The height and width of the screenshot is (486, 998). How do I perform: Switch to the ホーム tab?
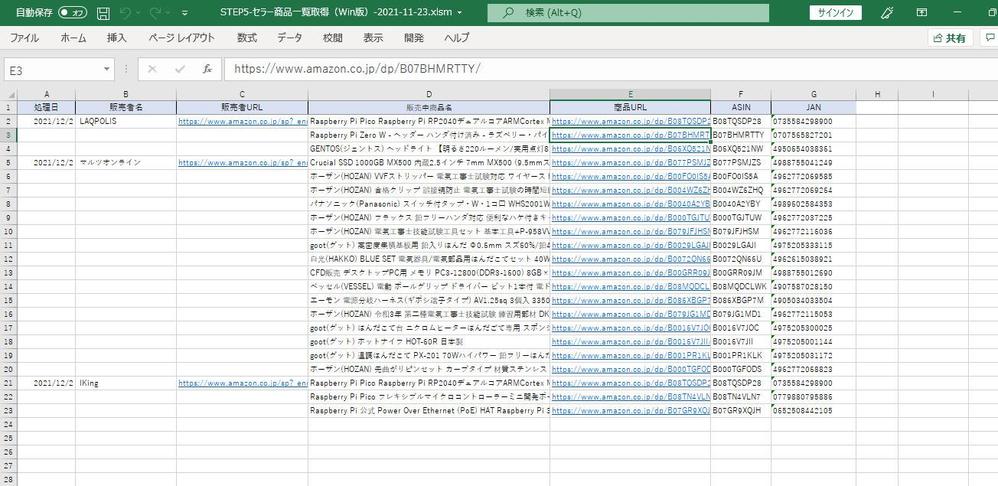click(x=73, y=38)
